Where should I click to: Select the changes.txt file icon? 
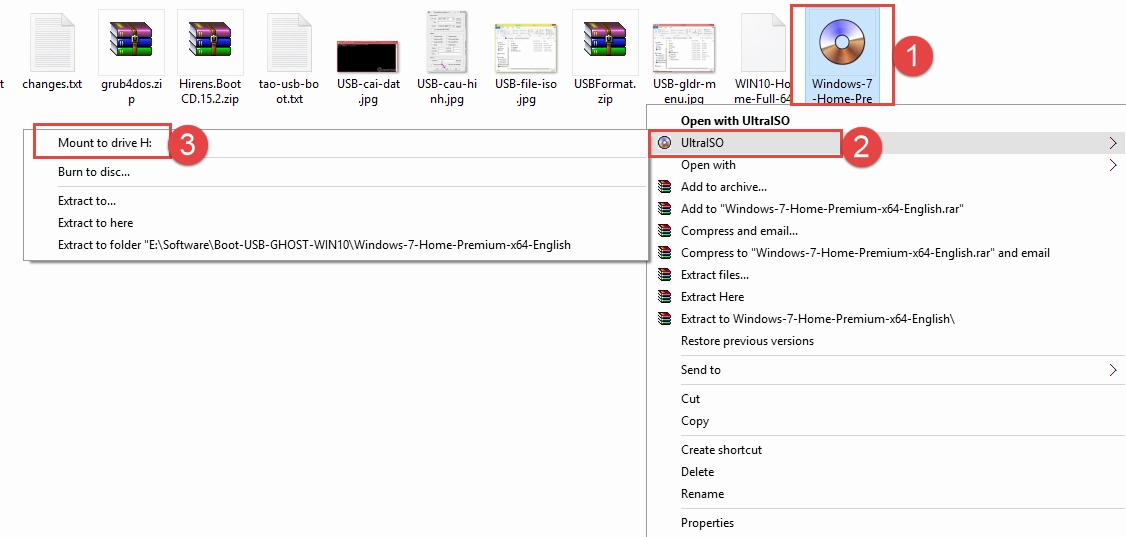coord(52,42)
